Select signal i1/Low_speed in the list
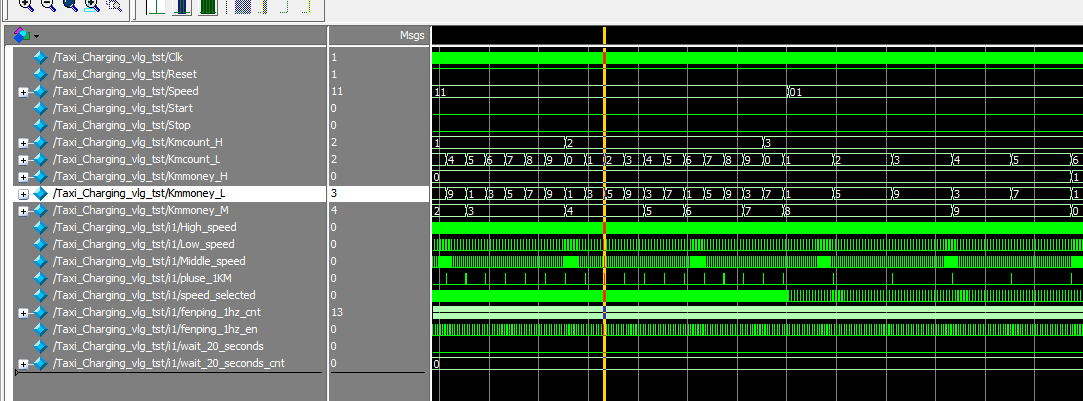This screenshot has width=1083, height=401. 143,244
